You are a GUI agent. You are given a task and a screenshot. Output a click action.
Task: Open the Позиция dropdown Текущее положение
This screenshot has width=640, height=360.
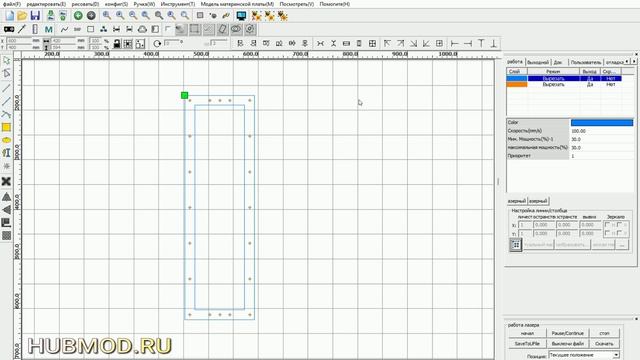pos(584,355)
